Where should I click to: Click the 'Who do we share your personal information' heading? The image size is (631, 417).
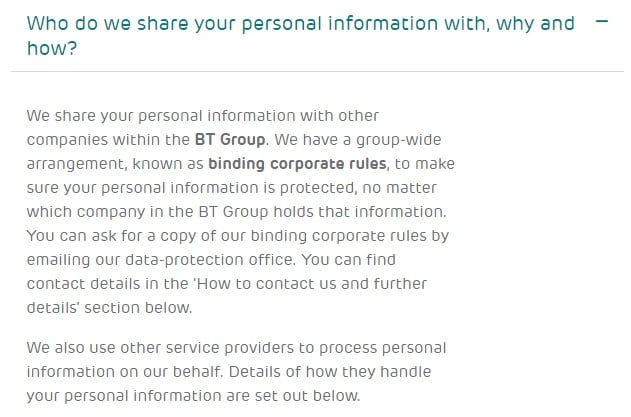pos(301,35)
